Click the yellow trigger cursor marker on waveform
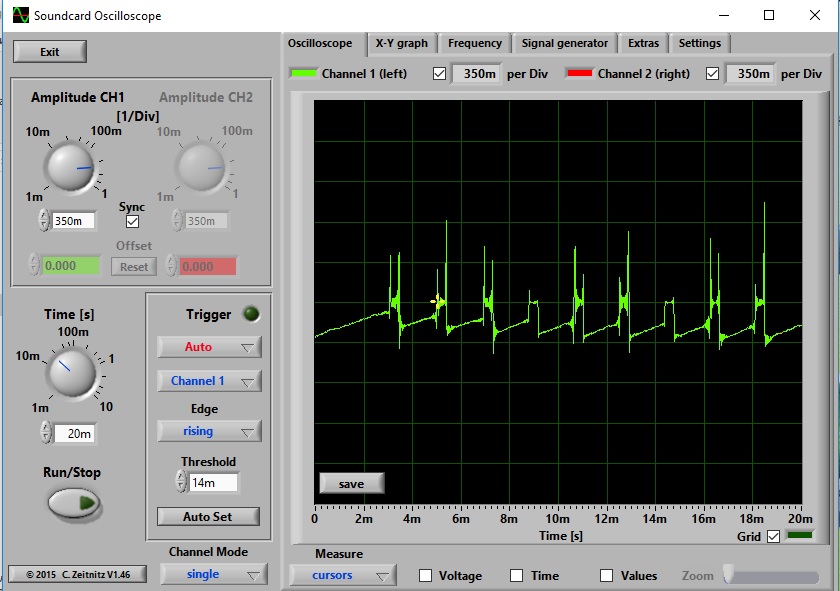Image resolution: width=840 pixels, height=591 pixels. click(437, 301)
